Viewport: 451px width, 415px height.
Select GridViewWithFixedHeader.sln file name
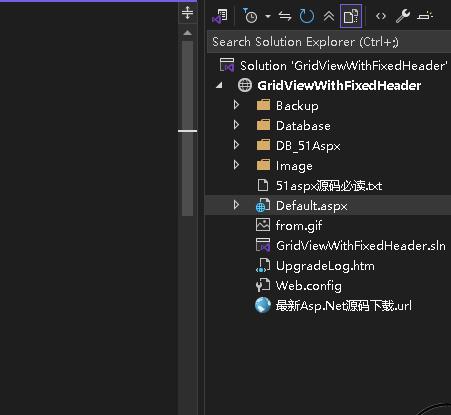tap(361, 246)
